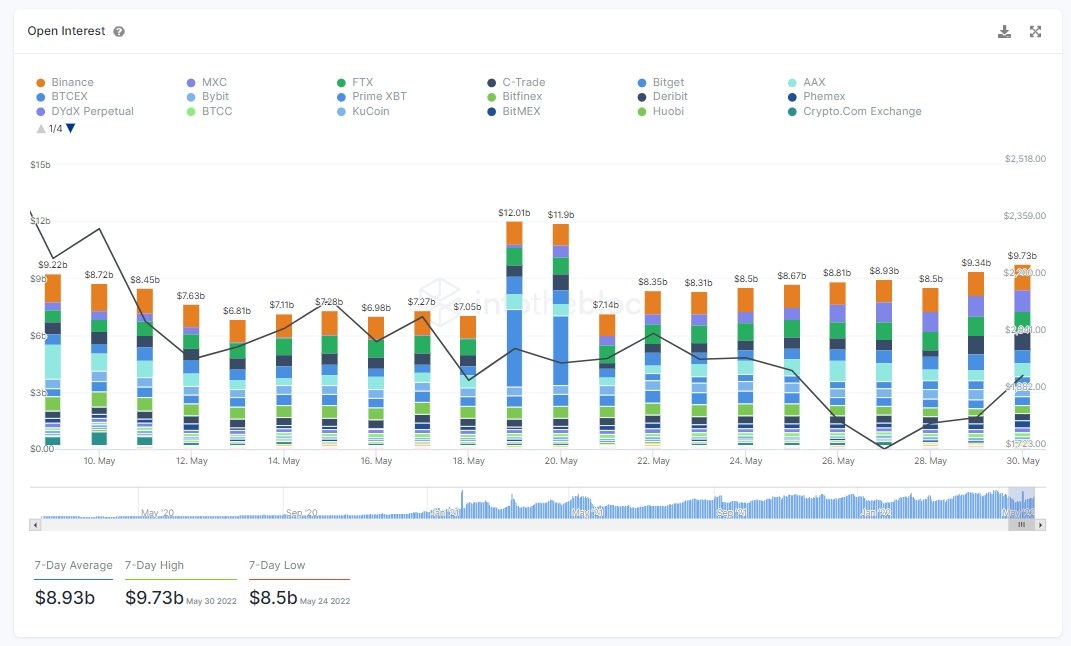Viewport: 1071px width, 646px height.
Task: Click the download chart icon
Action: click(1004, 31)
